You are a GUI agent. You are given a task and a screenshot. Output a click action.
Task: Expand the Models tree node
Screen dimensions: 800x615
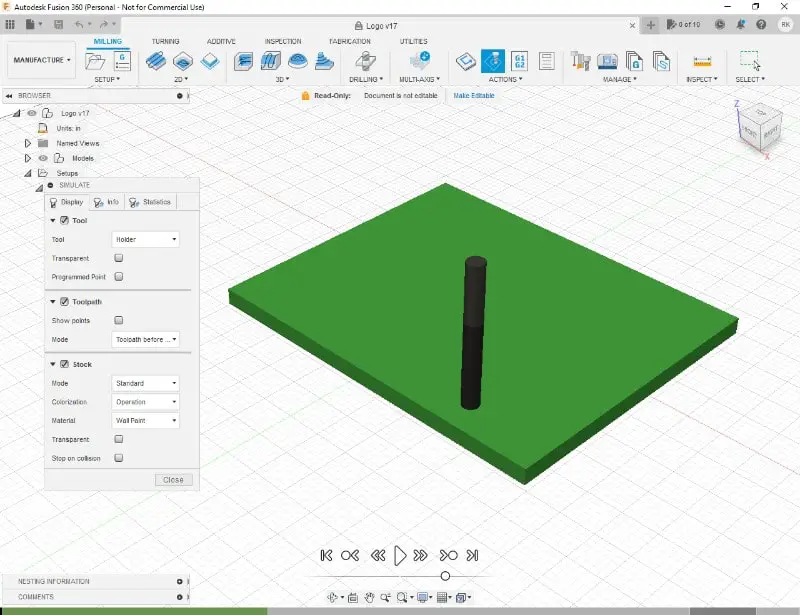(28, 158)
